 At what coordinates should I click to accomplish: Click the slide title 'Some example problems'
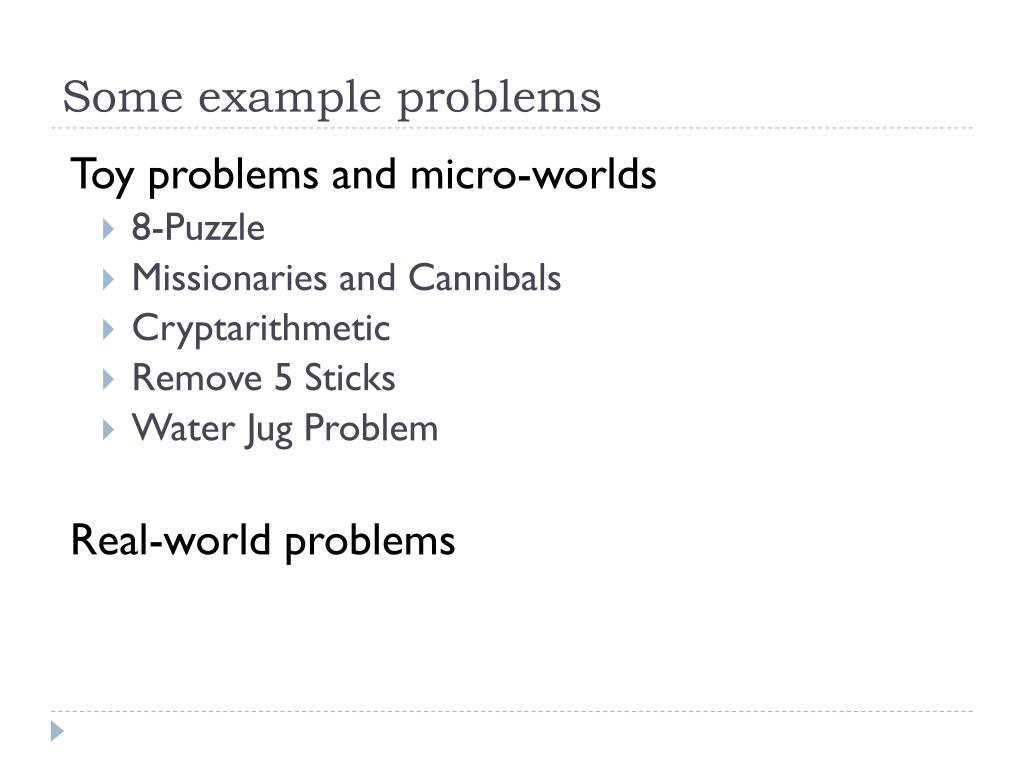[x=331, y=98]
